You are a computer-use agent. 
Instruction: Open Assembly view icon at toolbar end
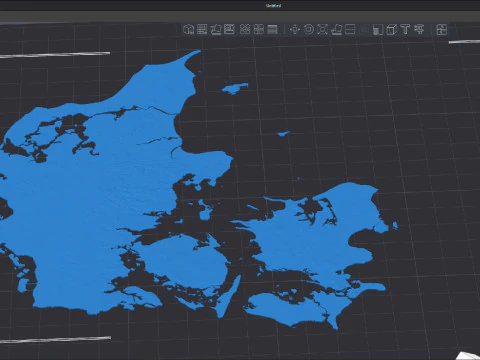click(x=442, y=29)
